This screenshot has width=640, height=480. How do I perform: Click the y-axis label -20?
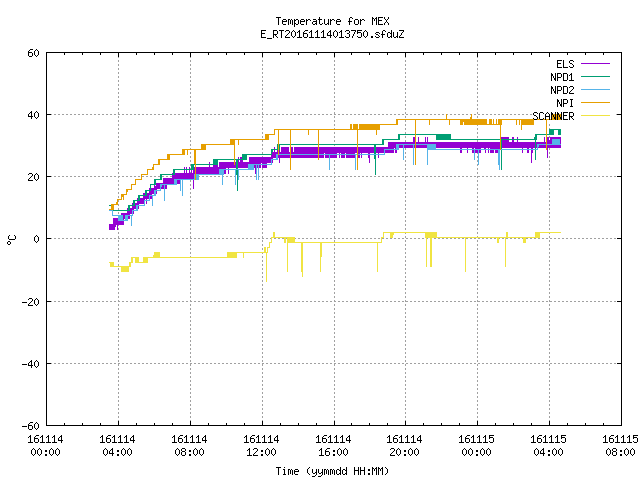(31, 302)
